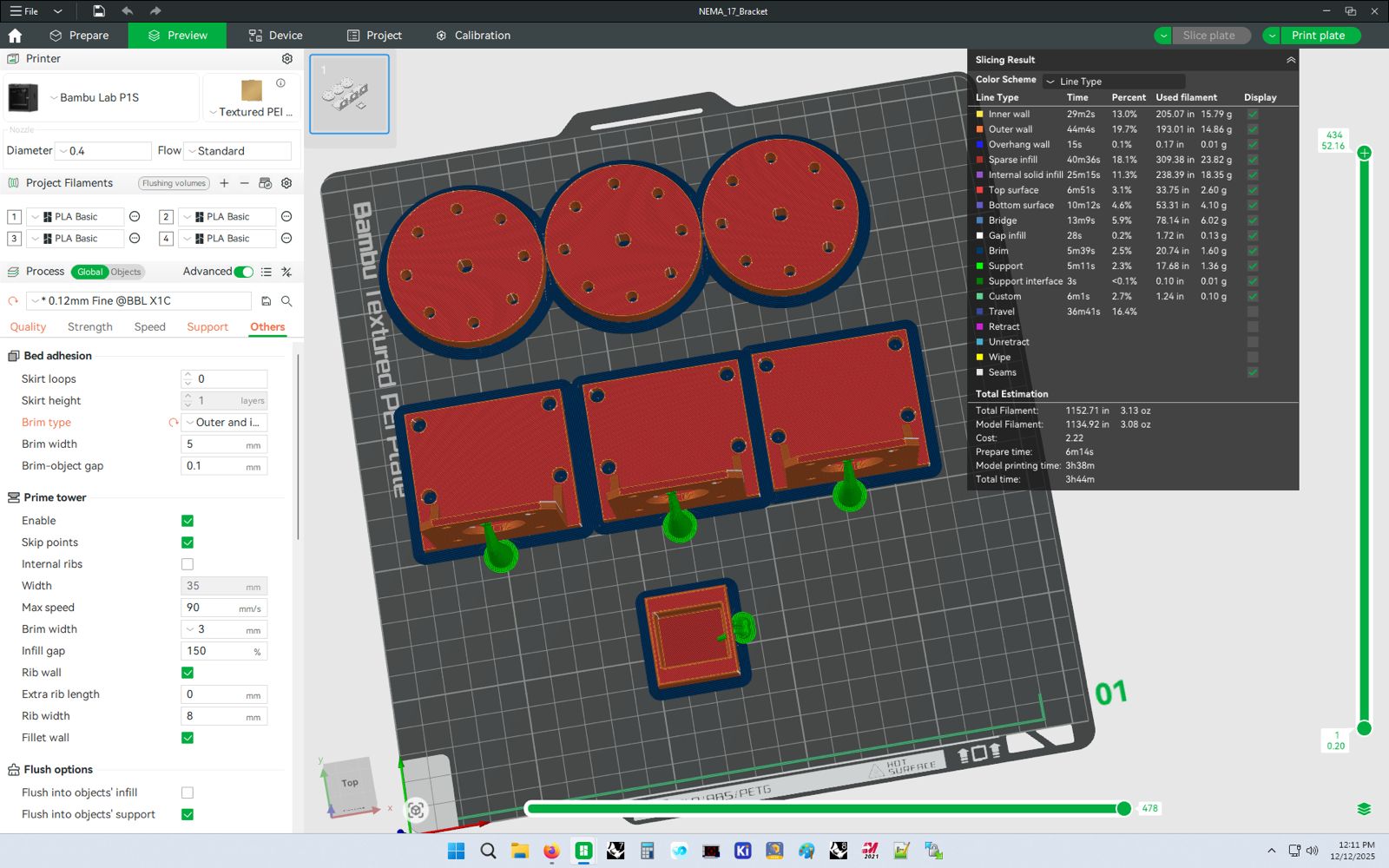Reset Brim type to default value

(173, 423)
